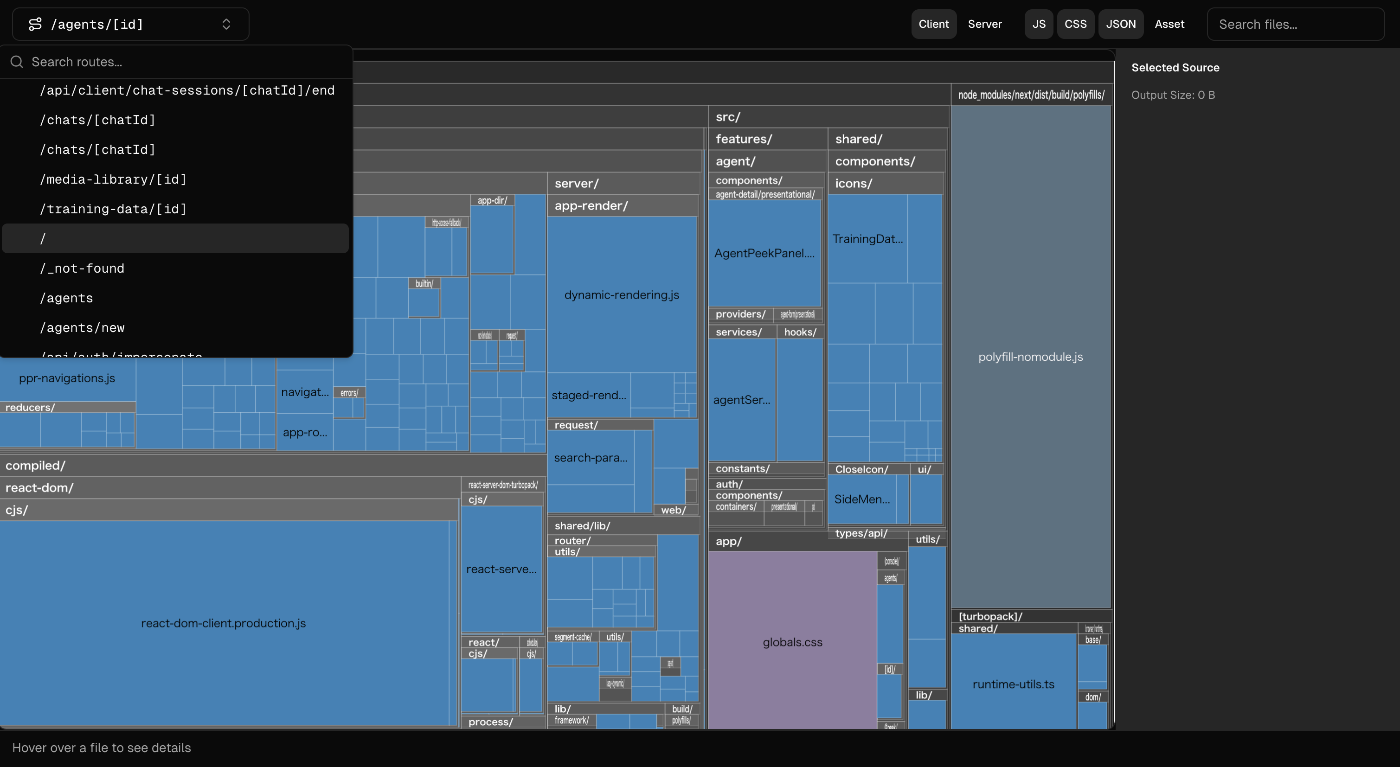The width and height of the screenshot is (1400, 767).
Task: Select the agentSer... services block
Action: (742, 400)
